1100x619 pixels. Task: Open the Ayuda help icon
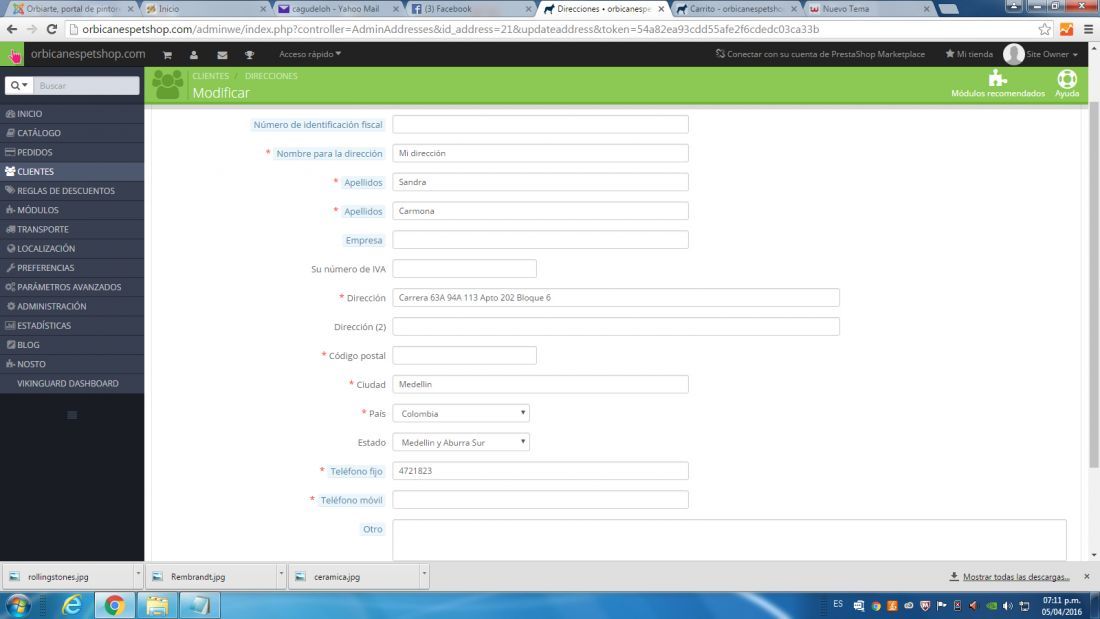pyautogui.click(x=1067, y=84)
